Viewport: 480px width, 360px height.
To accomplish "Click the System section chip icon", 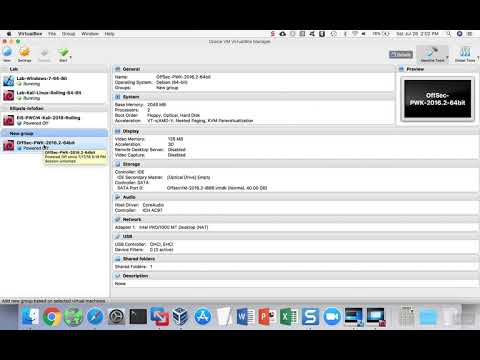I will (x=117, y=97).
